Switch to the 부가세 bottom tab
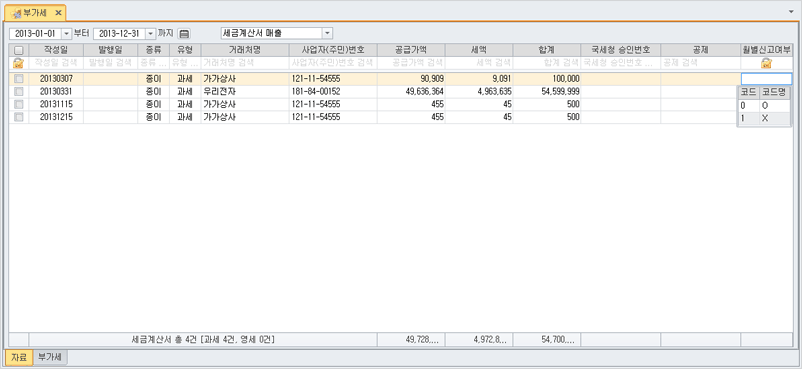The width and height of the screenshot is (802, 369). click(50, 357)
